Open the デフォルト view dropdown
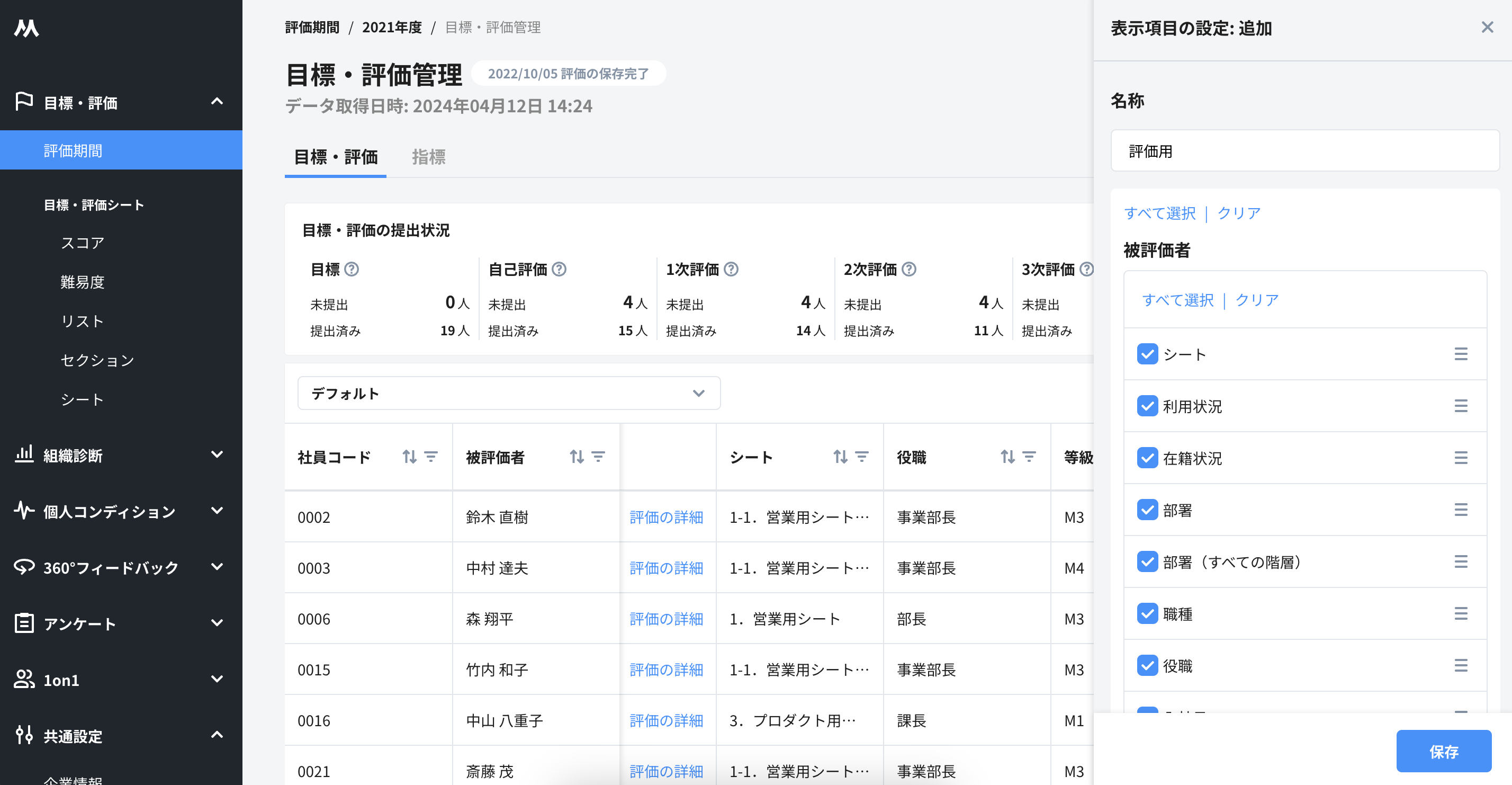Screen dimensions: 1512x785 click(x=508, y=394)
